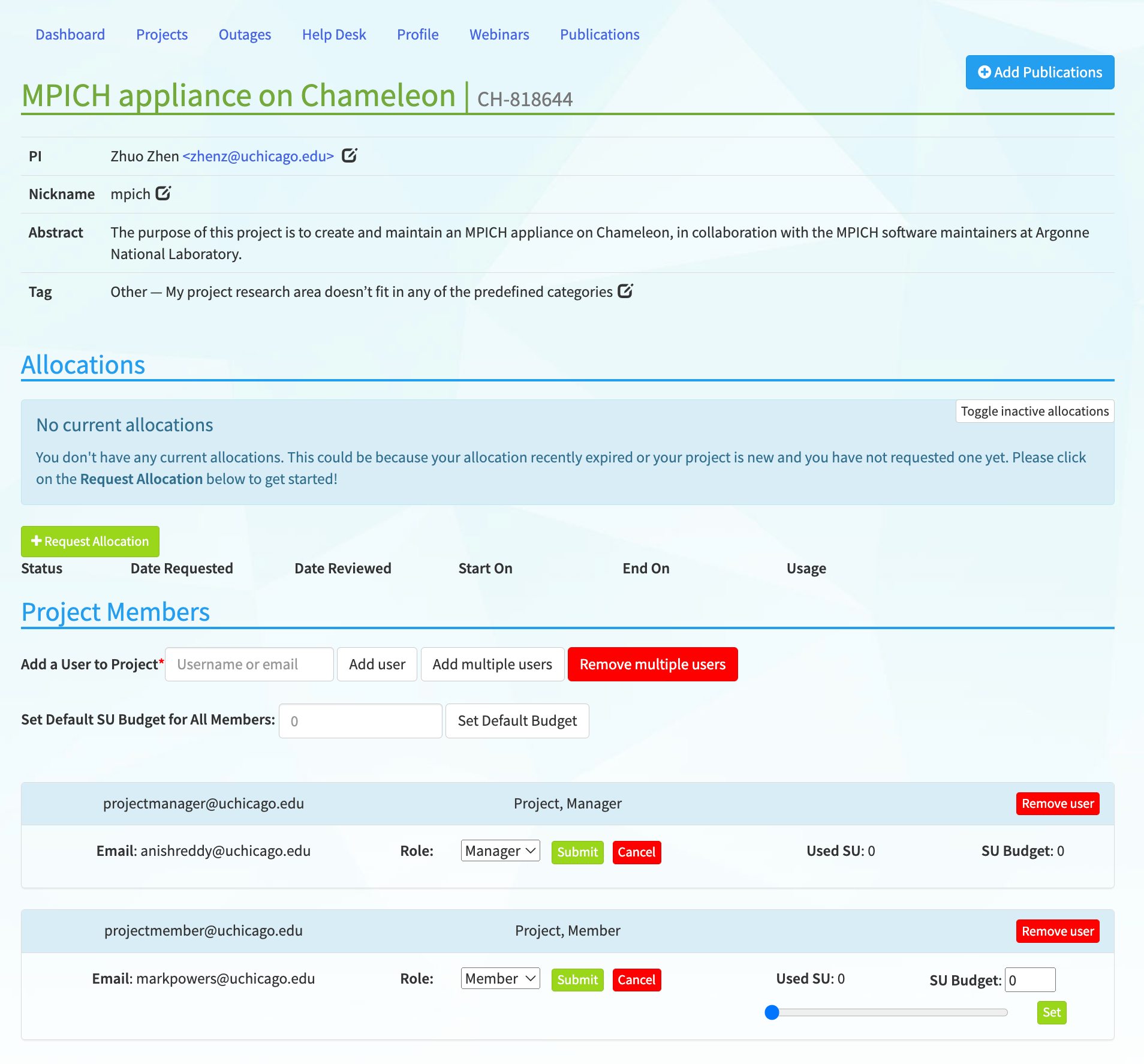Submit role change for markpowers
This screenshot has width=1144, height=1064.
click(577, 980)
